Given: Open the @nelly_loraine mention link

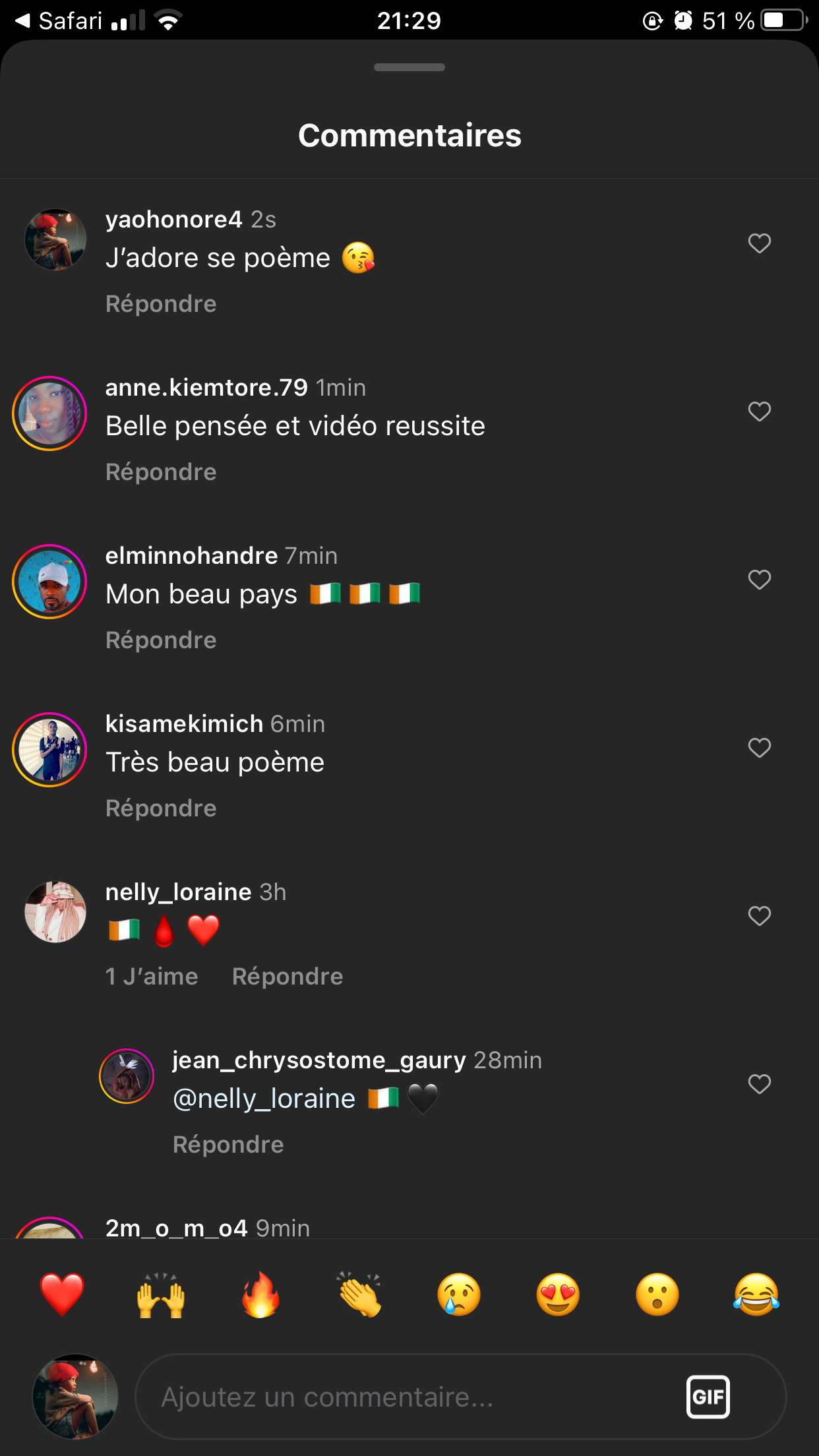Looking at the screenshot, I should coord(264,1099).
